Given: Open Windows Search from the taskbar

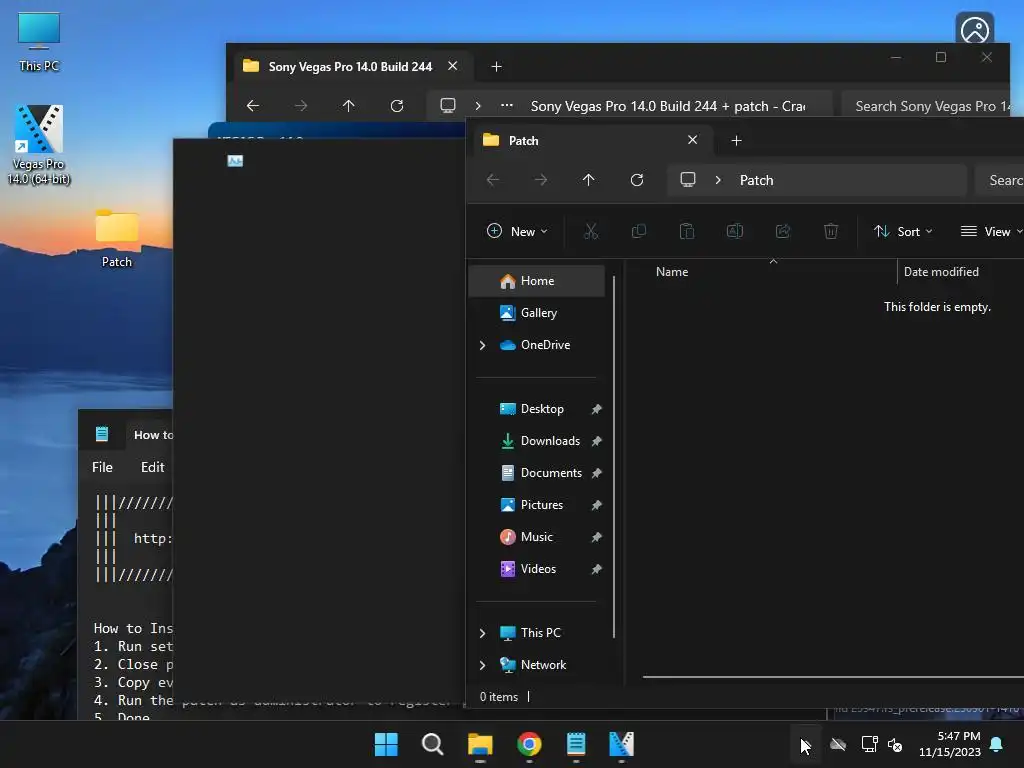Looking at the screenshot, I should click(432, 744).
